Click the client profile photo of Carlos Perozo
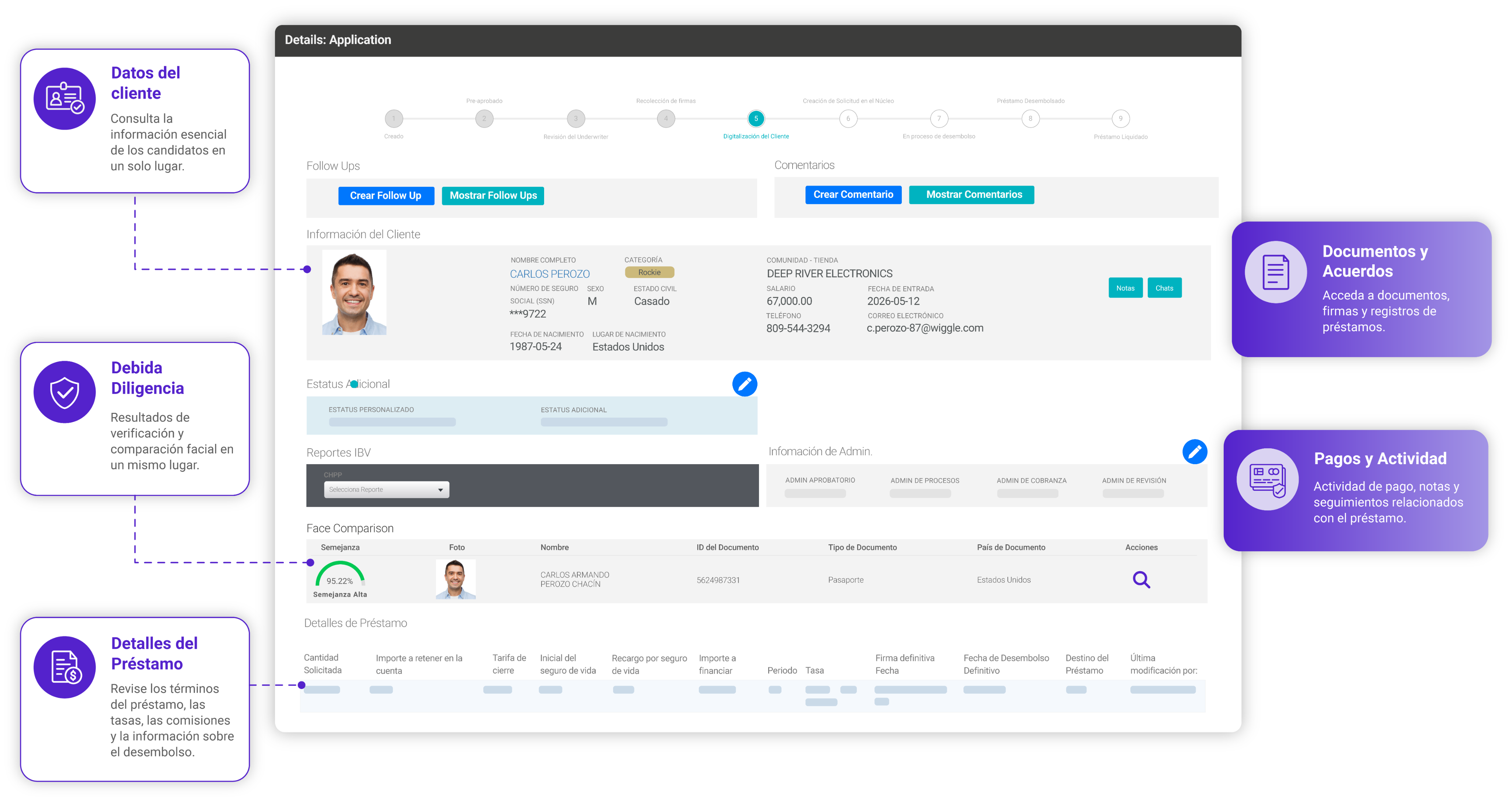 [x=354, y=292]
